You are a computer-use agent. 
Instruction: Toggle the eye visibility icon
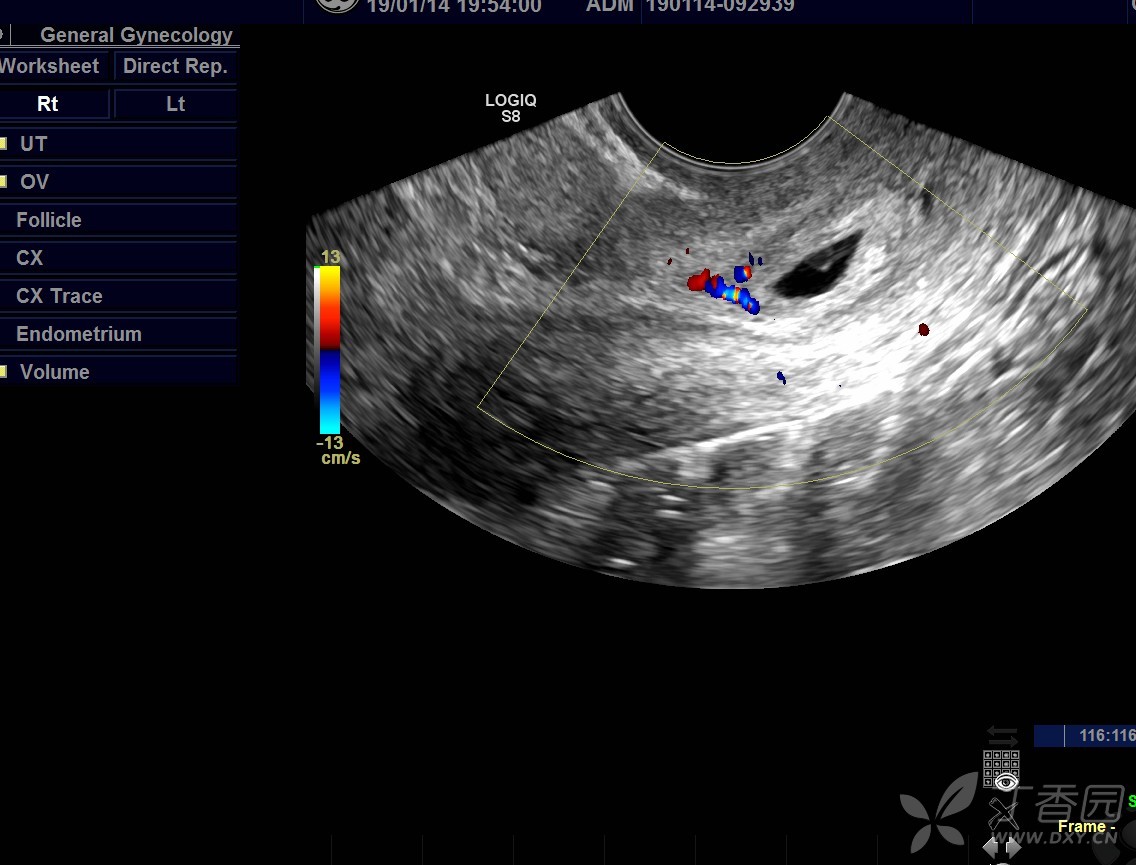(x=1005, y=782)
